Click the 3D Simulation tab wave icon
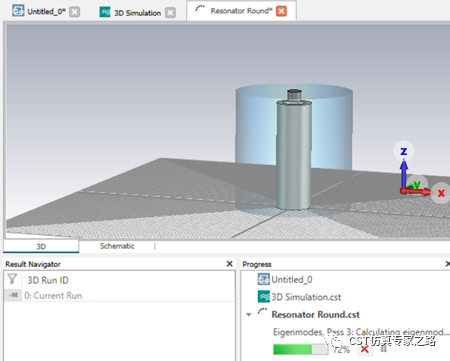Viewport: 450px width, 361px height. coord(105,12)
